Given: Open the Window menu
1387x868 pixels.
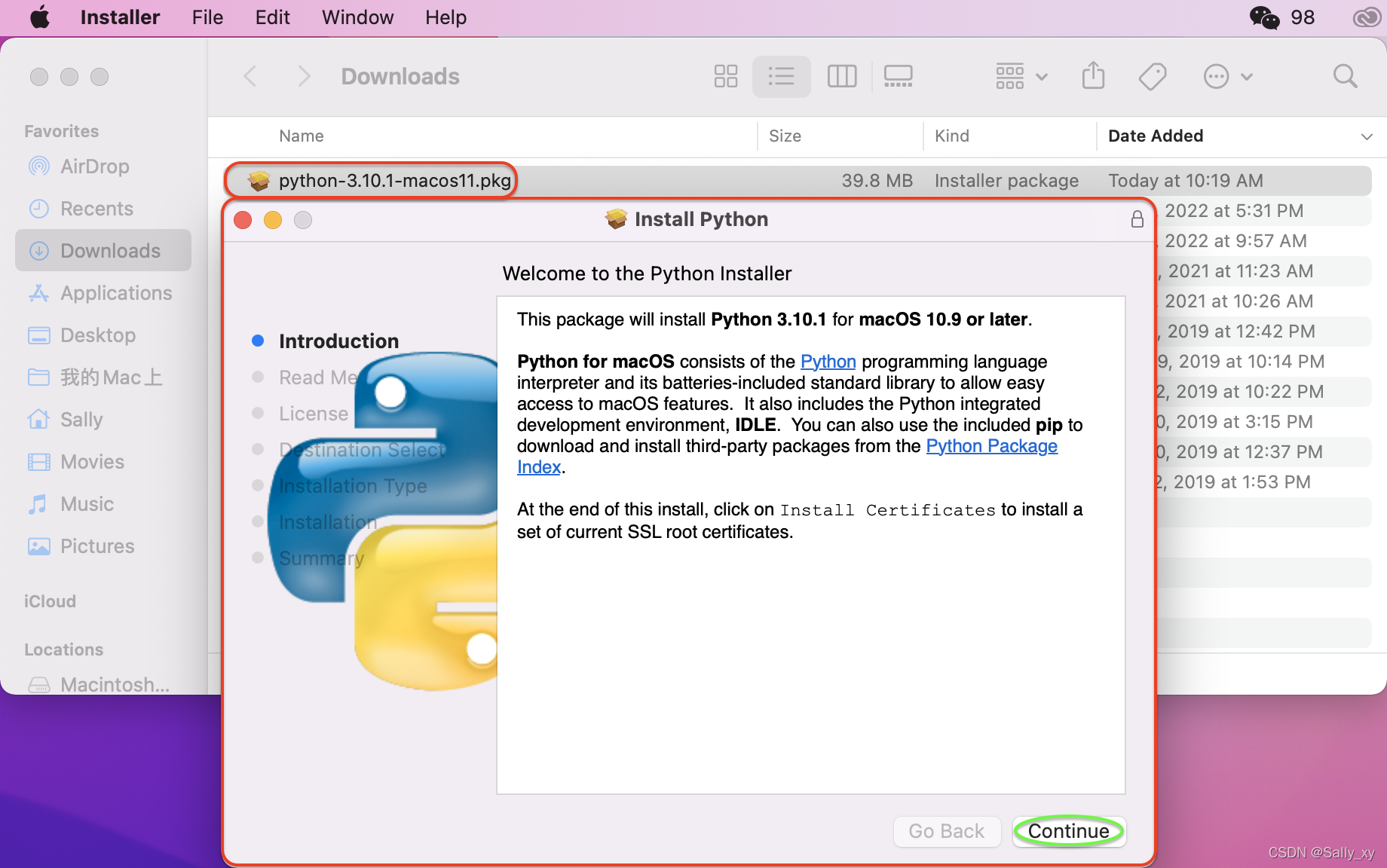Looking at the screenshot, I should point(357,17).
